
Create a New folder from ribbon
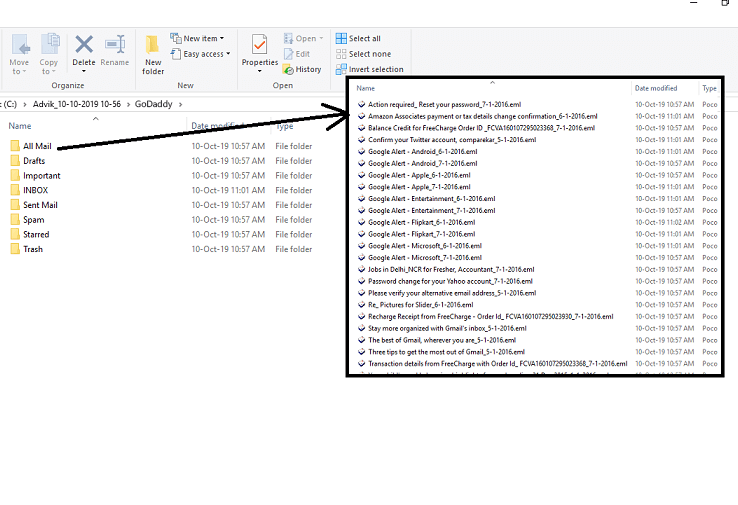(x=152, y=55)
